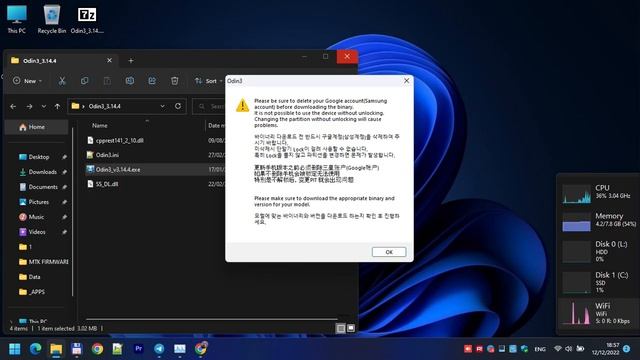Image resolution: width=640 pixels, height=360 pixels.
Task: Switch Explorer to details view icon
Action: pyautogui.click(x=340, y=328)
